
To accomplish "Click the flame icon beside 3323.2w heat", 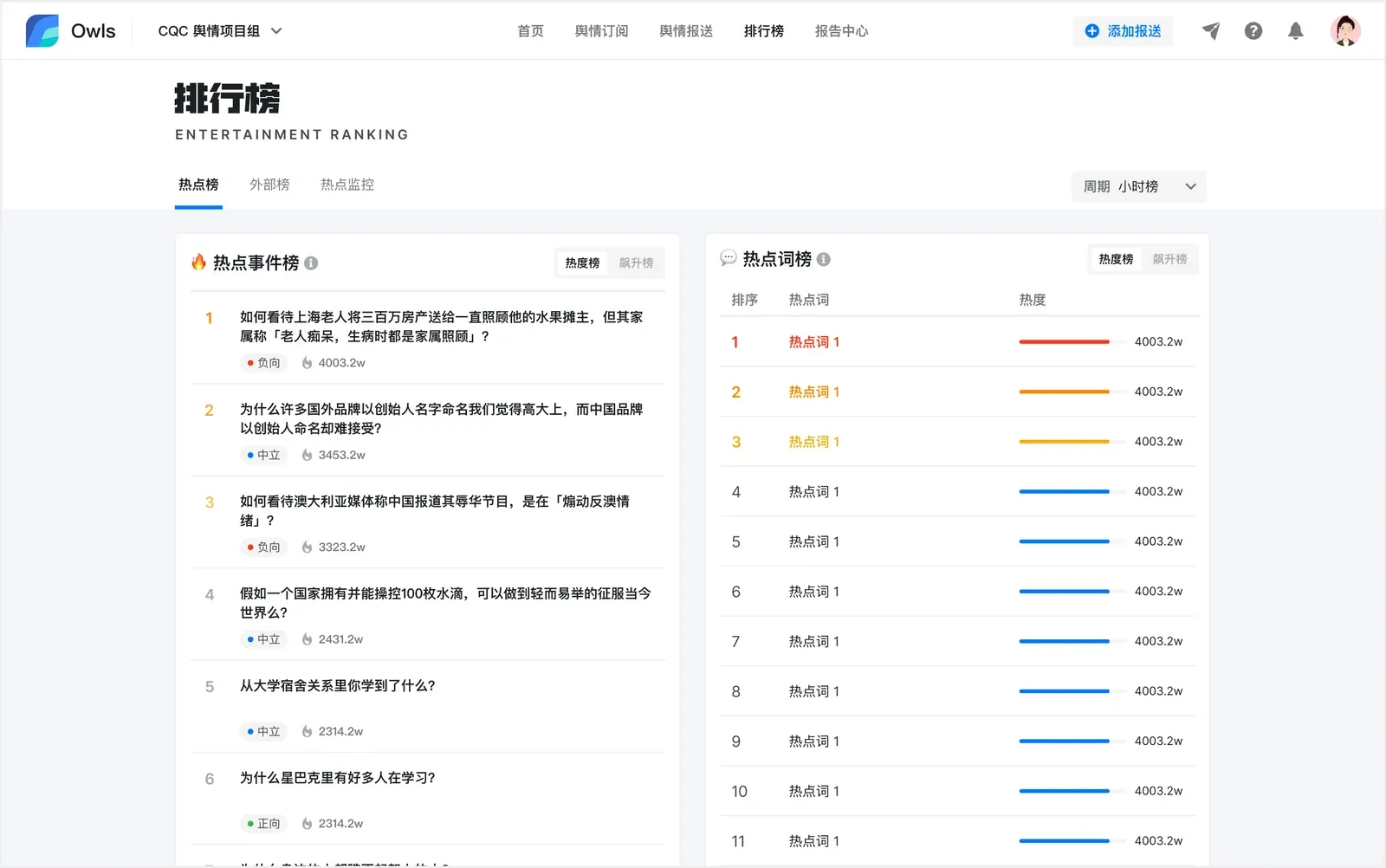I will pyautogui.click(x=307, y=547).
